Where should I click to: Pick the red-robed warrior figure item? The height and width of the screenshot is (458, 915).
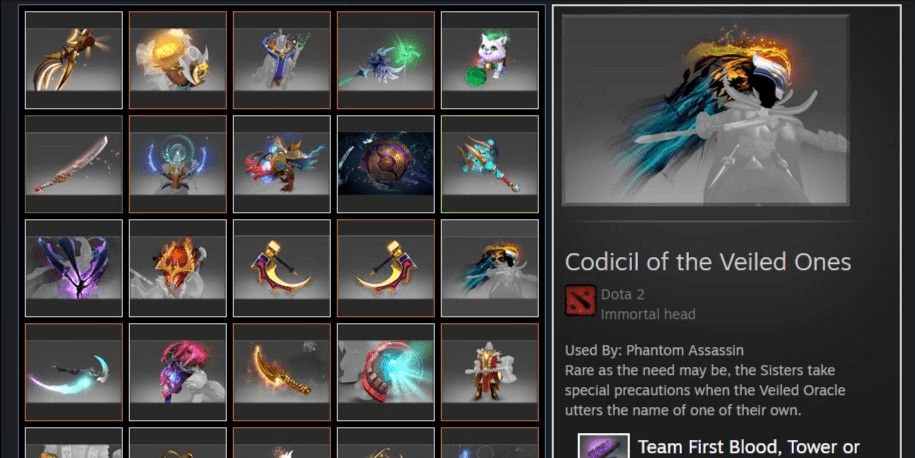pos(490,372)
